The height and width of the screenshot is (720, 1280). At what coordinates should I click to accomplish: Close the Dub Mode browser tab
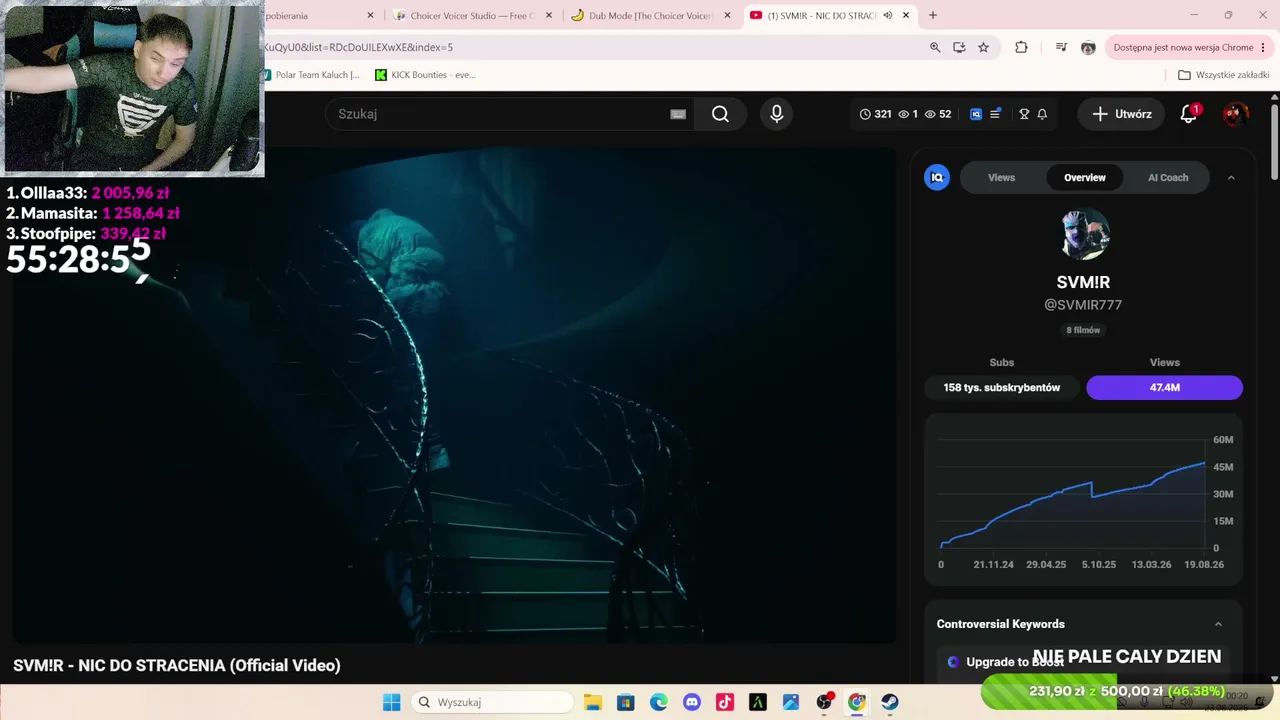click(x=727, y=15)
